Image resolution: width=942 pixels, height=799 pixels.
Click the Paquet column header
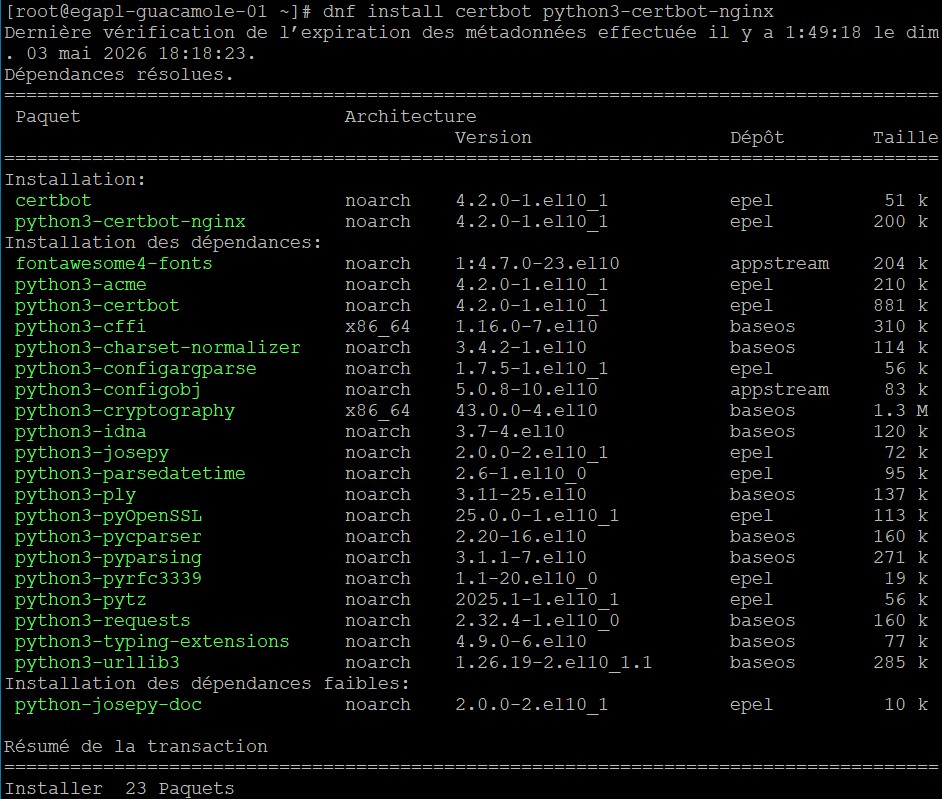48,117
